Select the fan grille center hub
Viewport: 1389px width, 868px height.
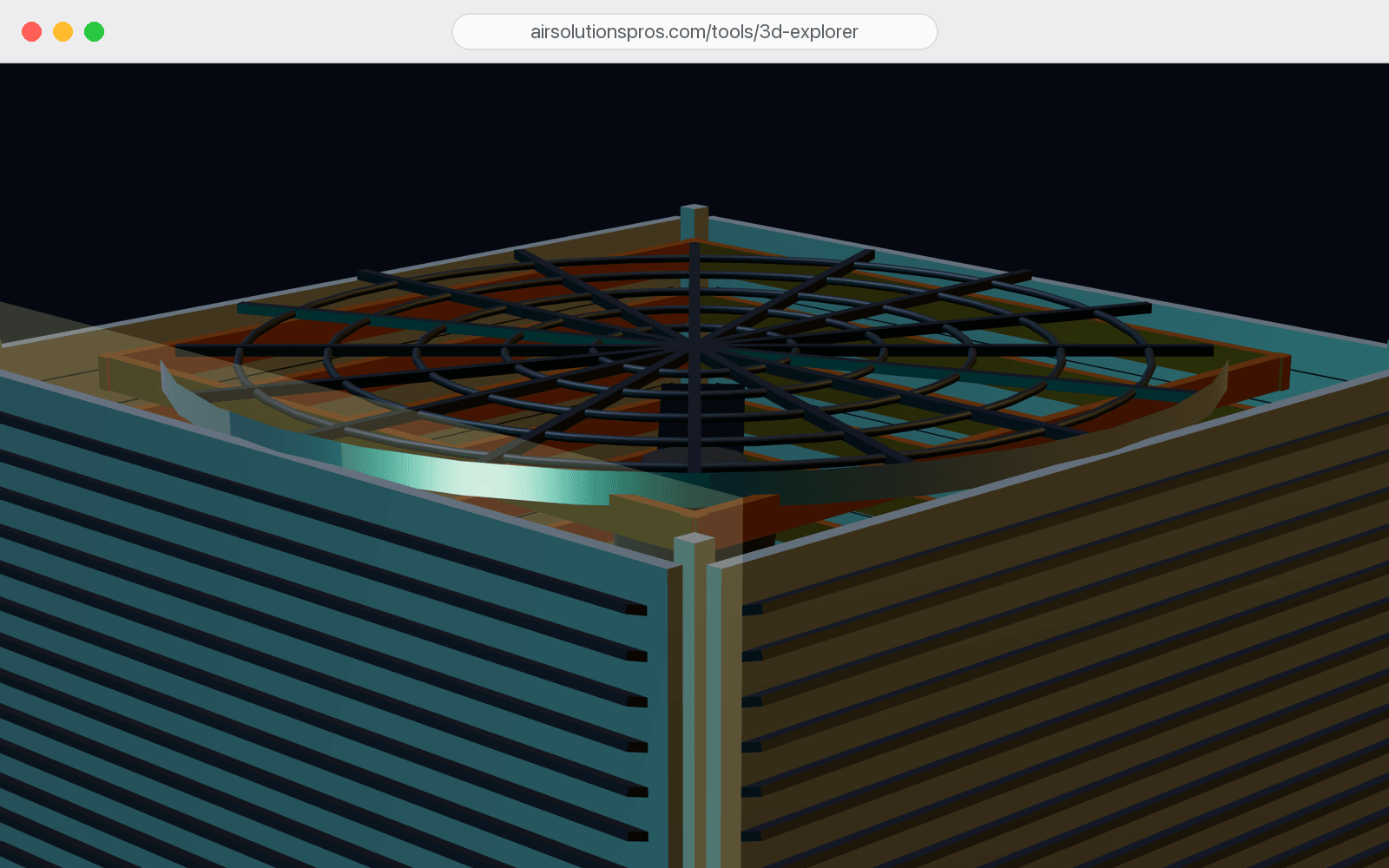[x=694, y=345]
